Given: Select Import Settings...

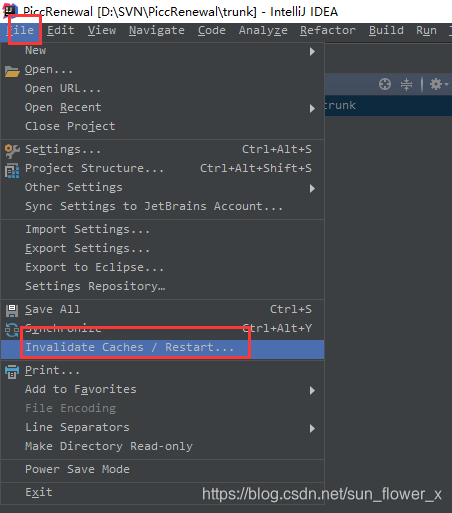Looking at the screenshot, I should 162,230.
